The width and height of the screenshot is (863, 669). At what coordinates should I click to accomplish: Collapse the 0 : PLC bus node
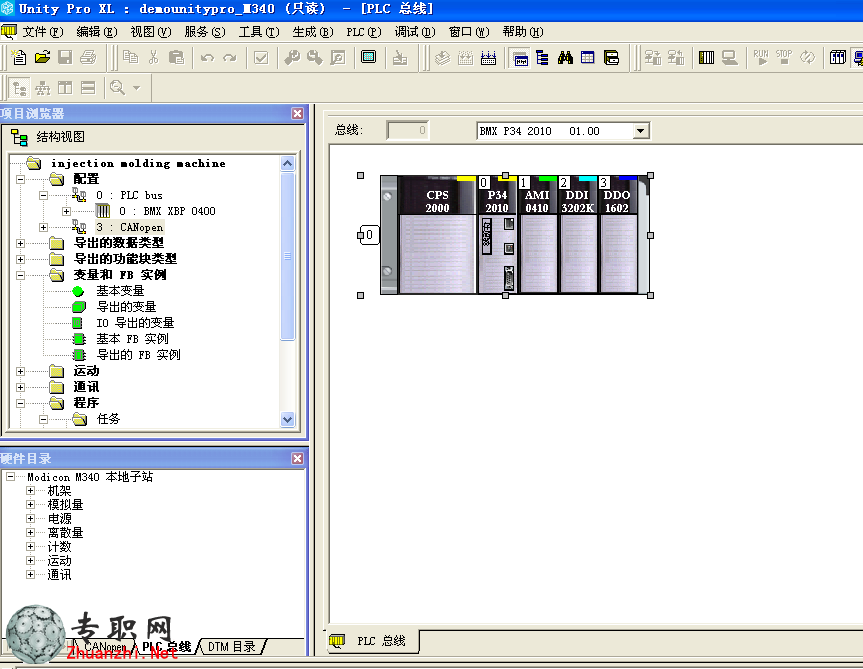pos(43,195)
